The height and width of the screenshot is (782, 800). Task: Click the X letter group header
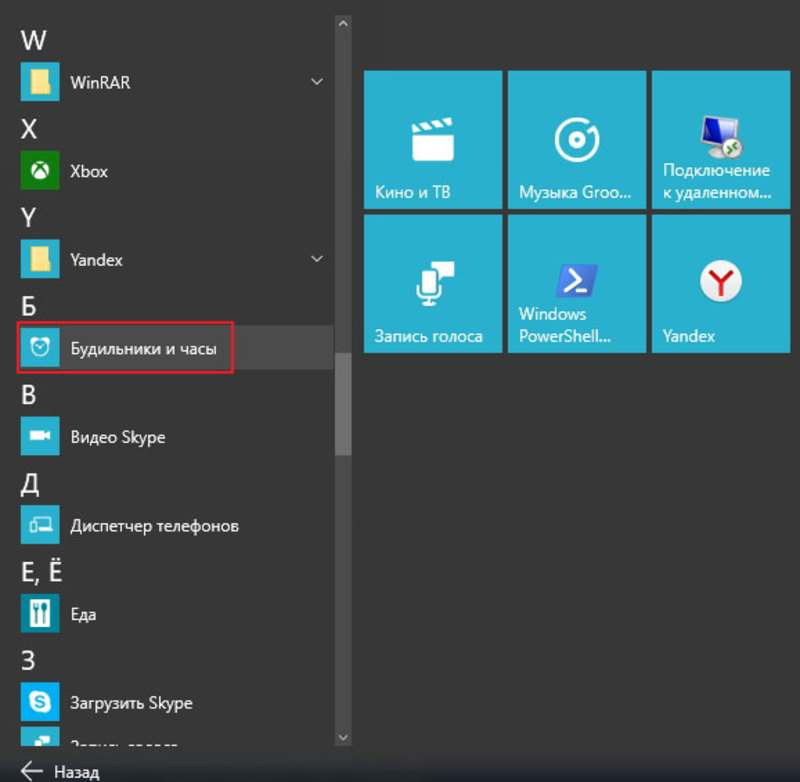pyautogui.click(x=29, y=129)
